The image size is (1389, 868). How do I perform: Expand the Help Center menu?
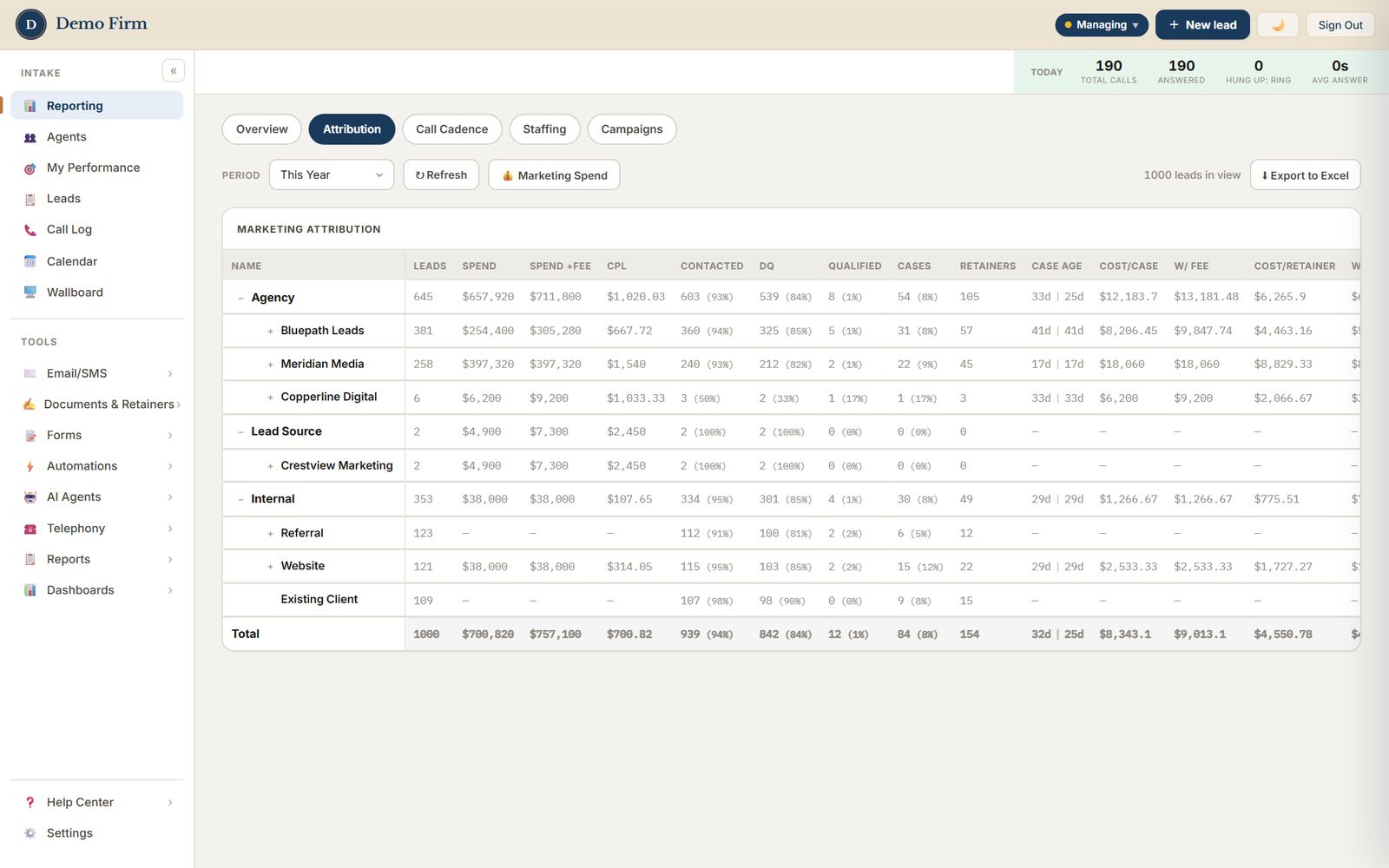(x=97, y=802)
